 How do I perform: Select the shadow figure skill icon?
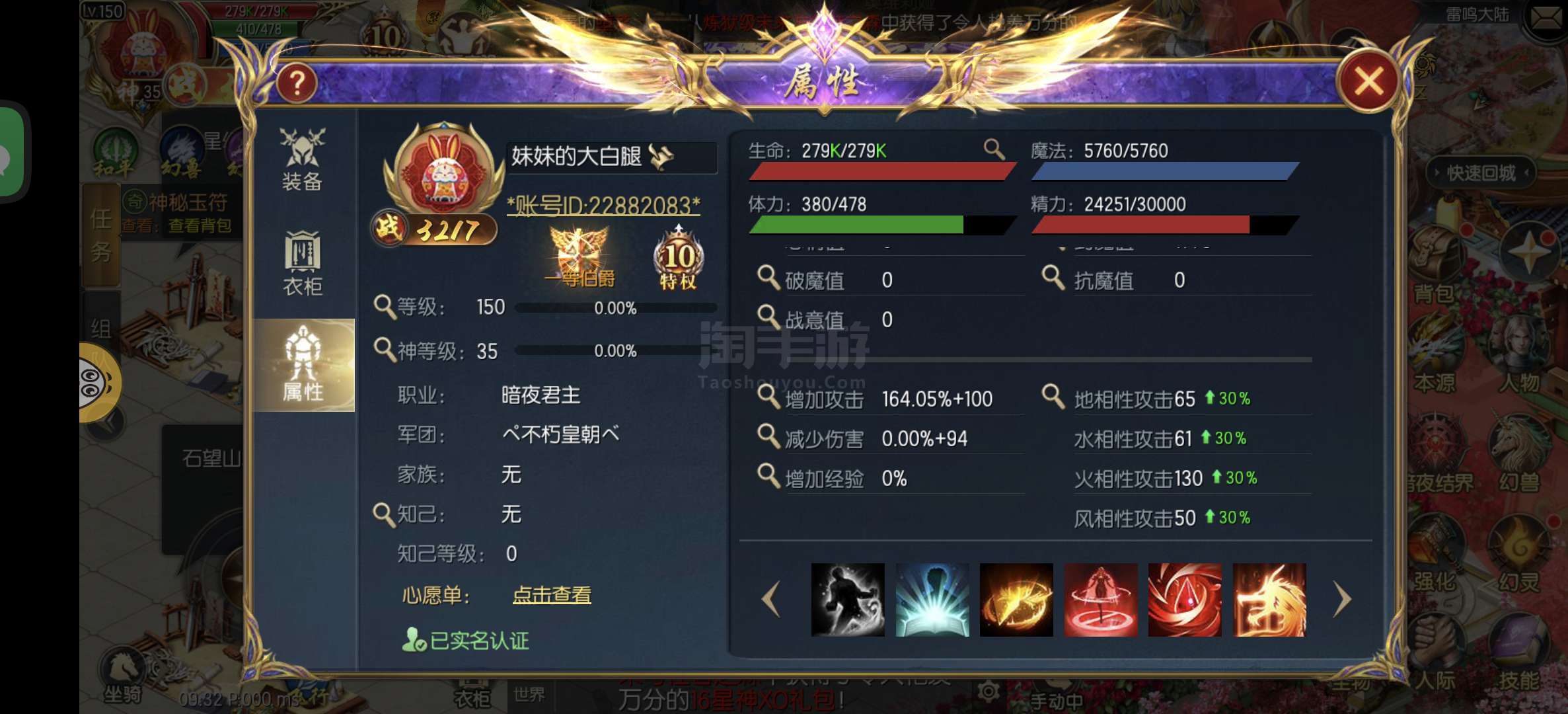[x=848, y=600]
